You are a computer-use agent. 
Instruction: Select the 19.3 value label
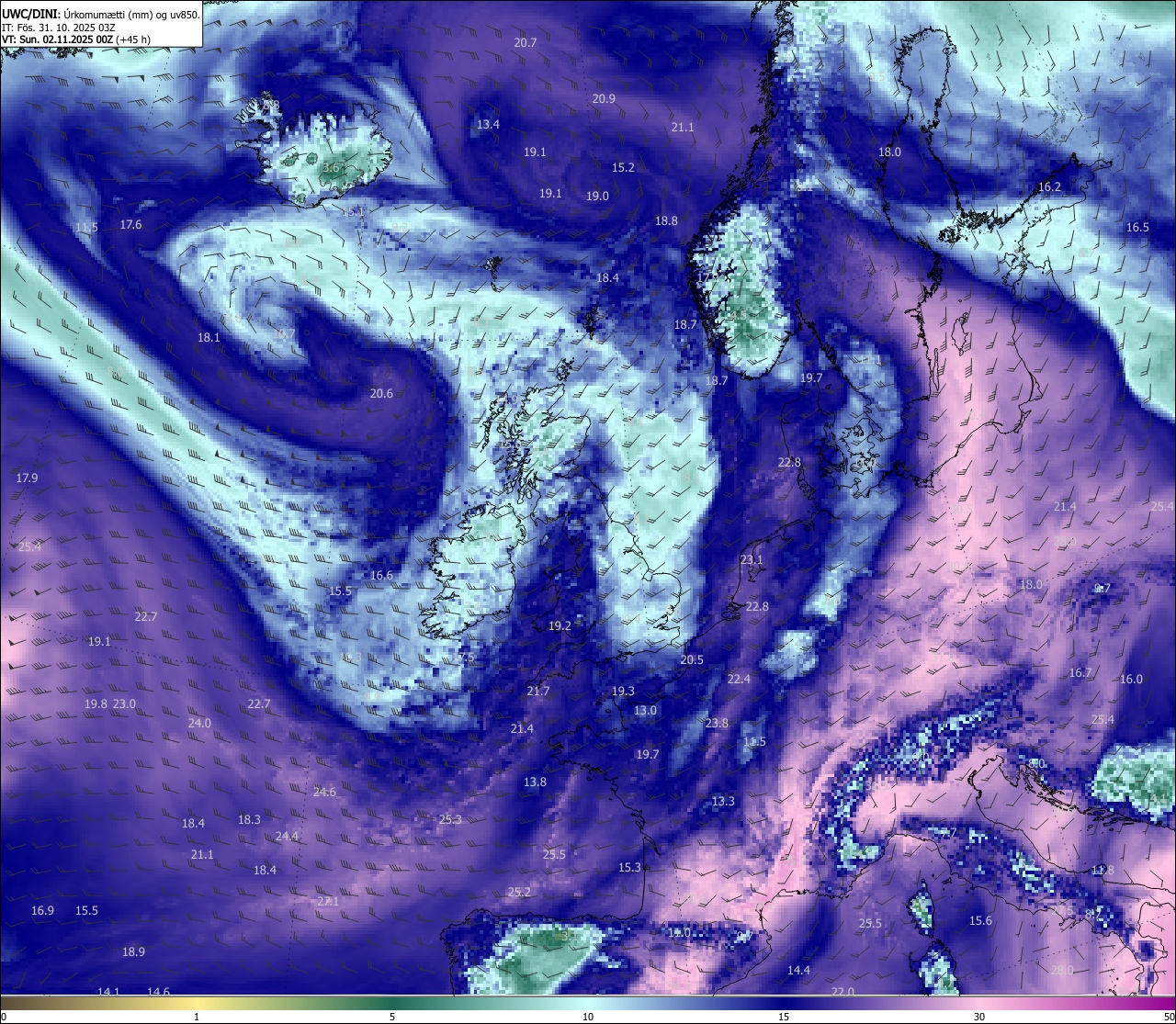click(623, 692)
